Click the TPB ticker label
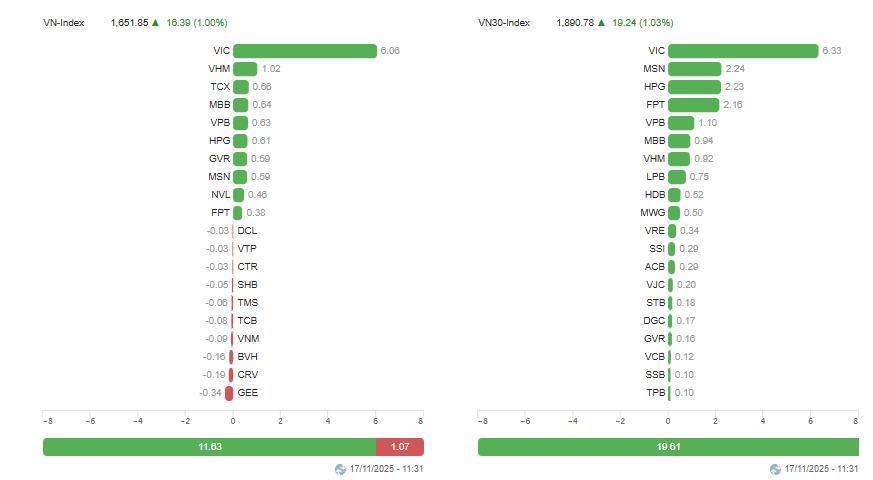This screenshot has height=480, width=873. click(655, 393)
